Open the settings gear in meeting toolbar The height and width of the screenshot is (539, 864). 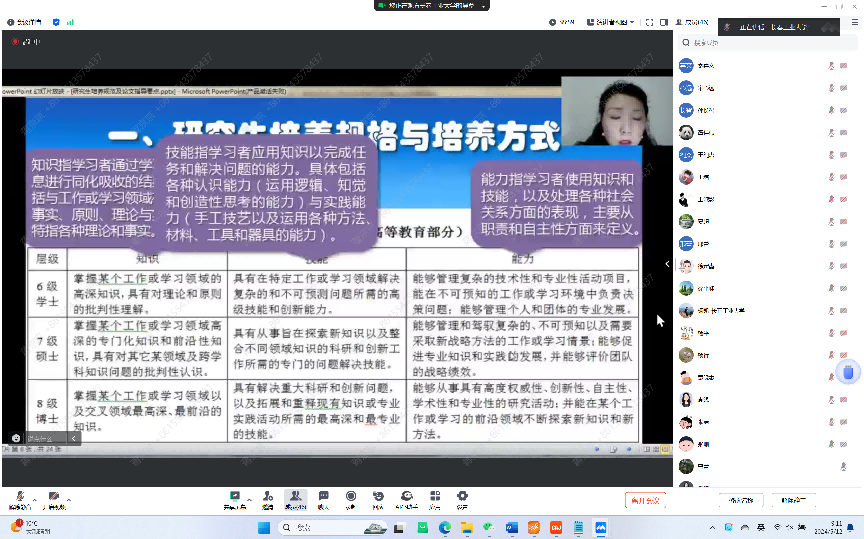462,499
